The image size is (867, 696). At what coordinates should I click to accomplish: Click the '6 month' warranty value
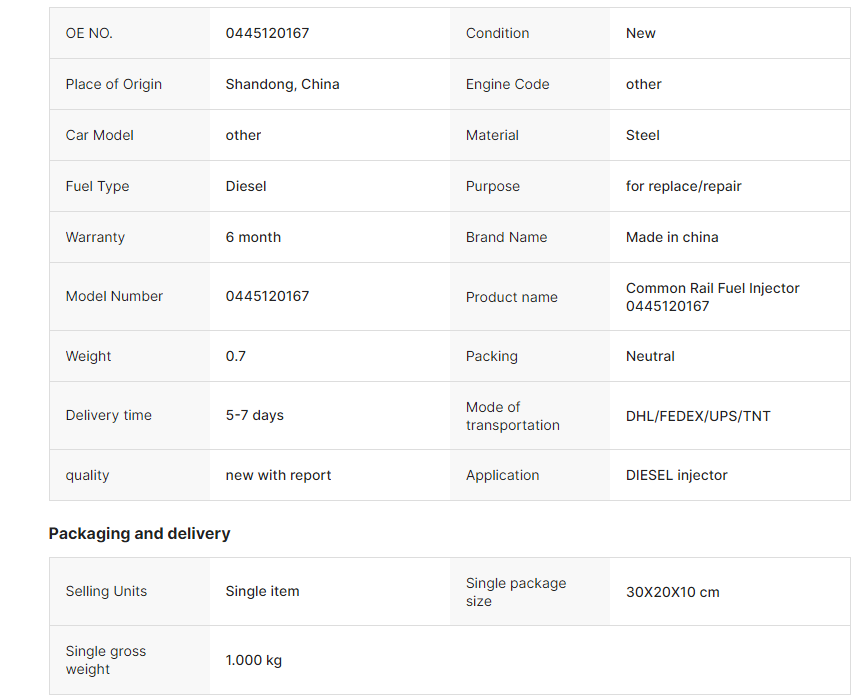coord(253,237)
